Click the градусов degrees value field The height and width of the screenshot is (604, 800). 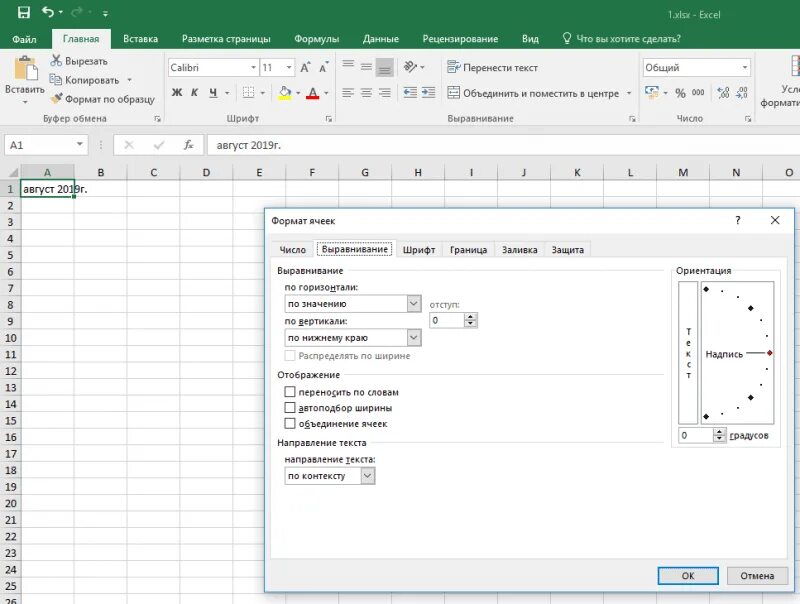pyautogui.click(x=695, y=435)
